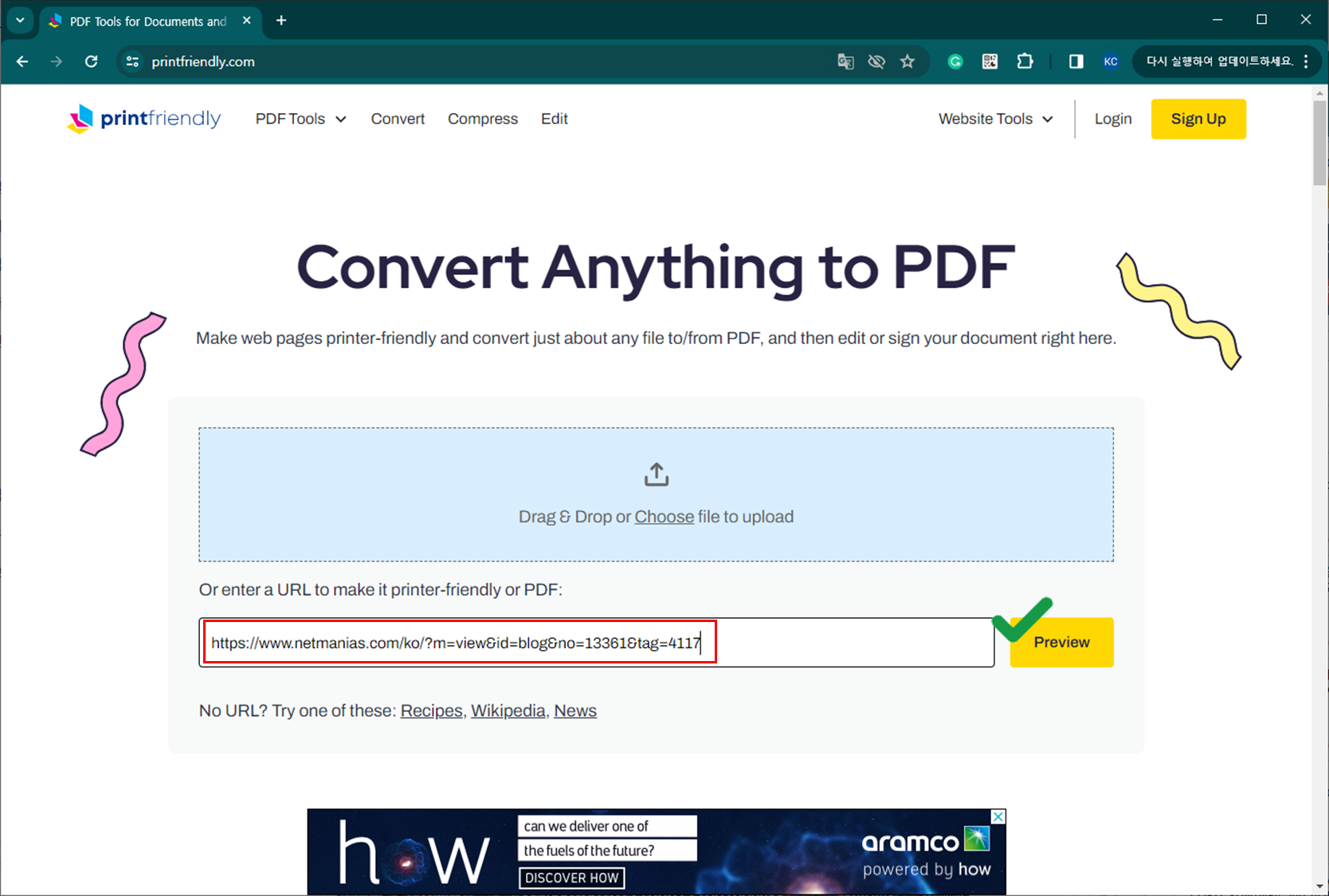Image resolution: width=1329 pixels, height=896 pixels.
Task: Try the News example link
Action: click(575, 710)
